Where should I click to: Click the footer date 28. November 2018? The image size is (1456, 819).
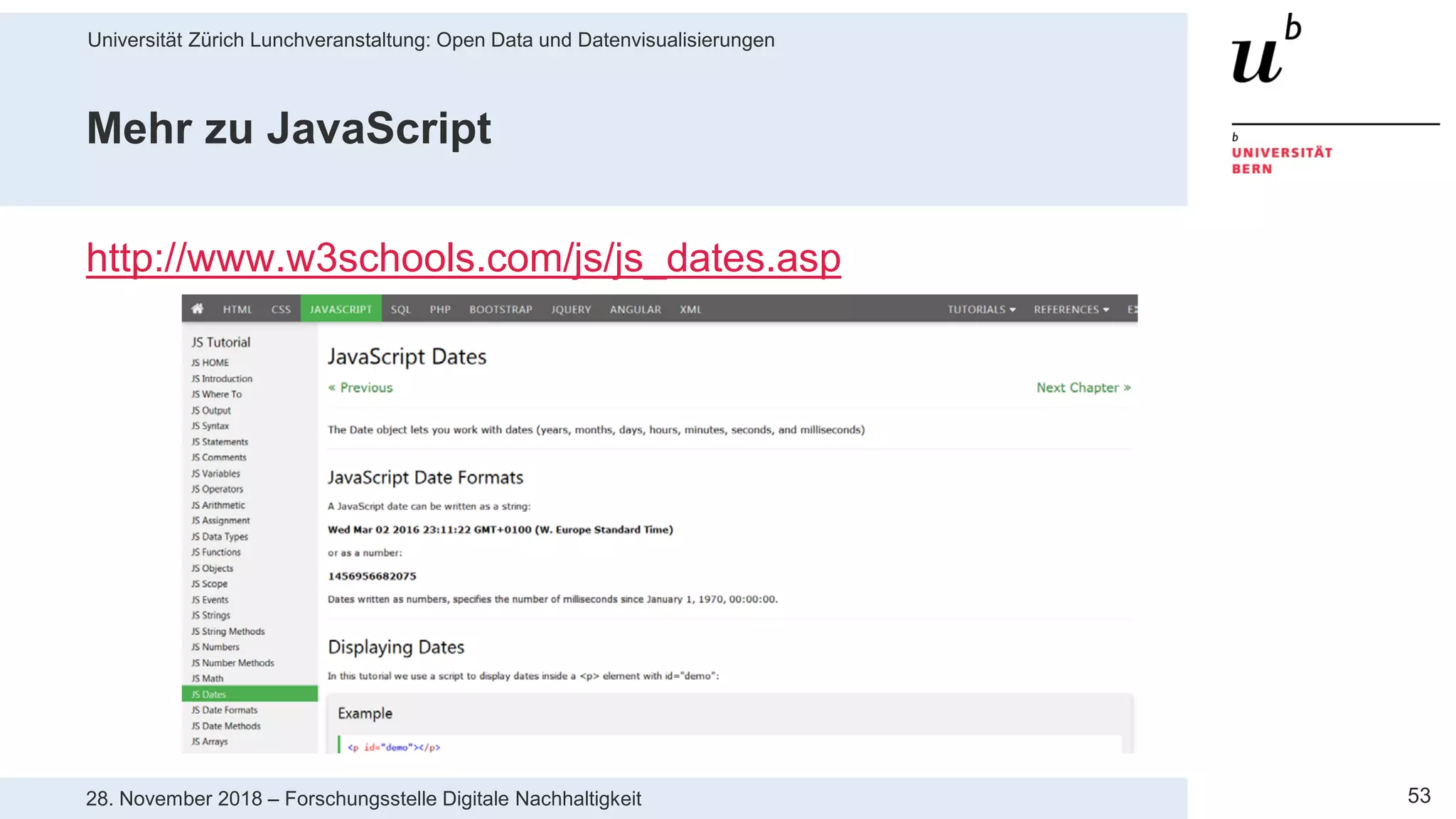[x=174, y=798]
